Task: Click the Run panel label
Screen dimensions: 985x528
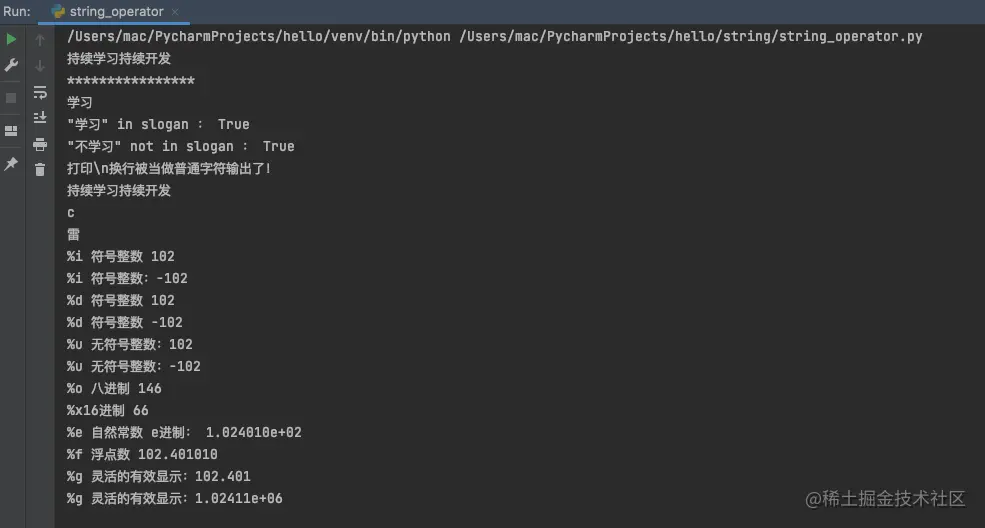Action: pos(17,11)
